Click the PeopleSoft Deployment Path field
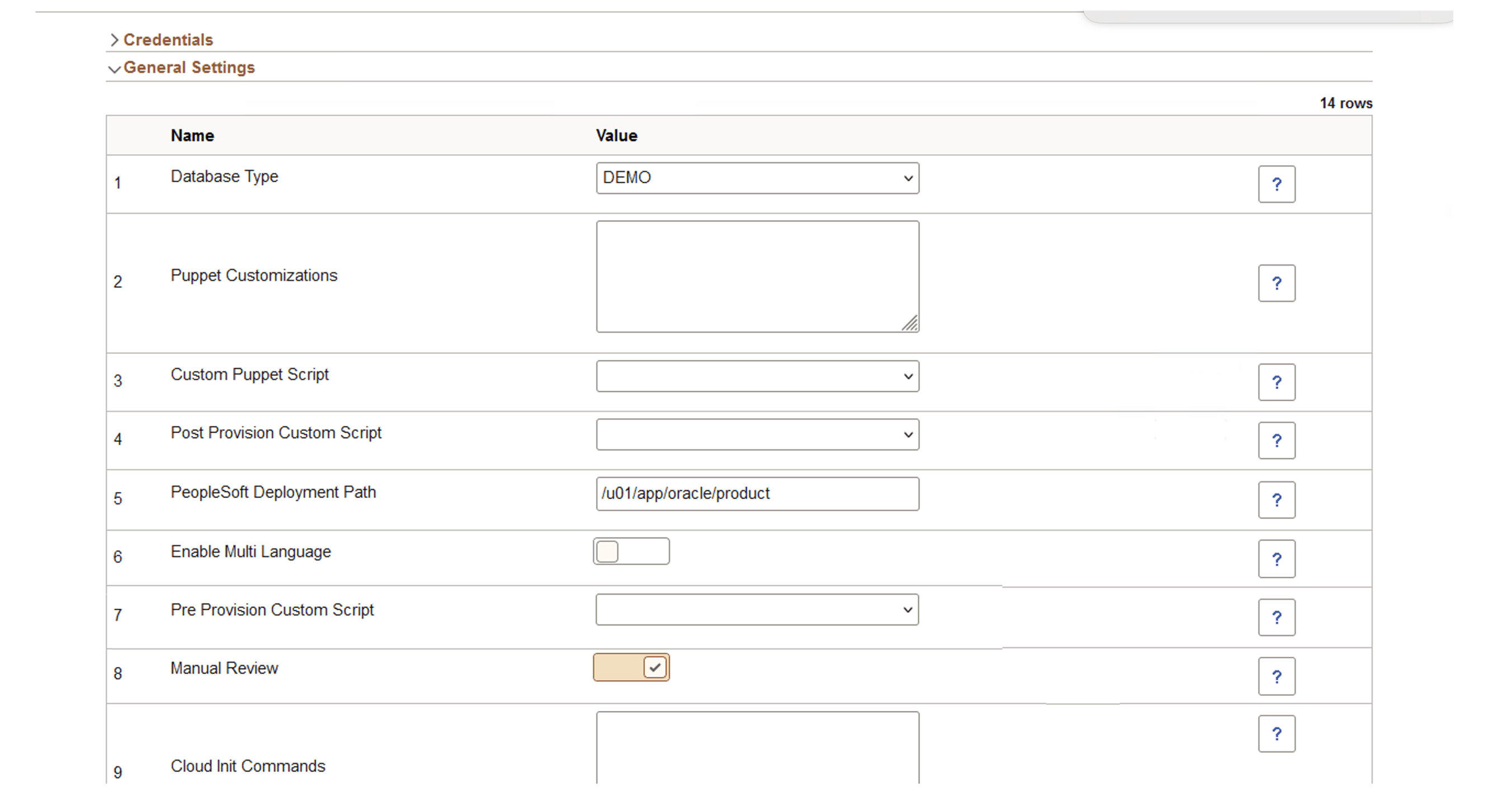Screen dimensions: 1512x811 (x=757, y=494)
